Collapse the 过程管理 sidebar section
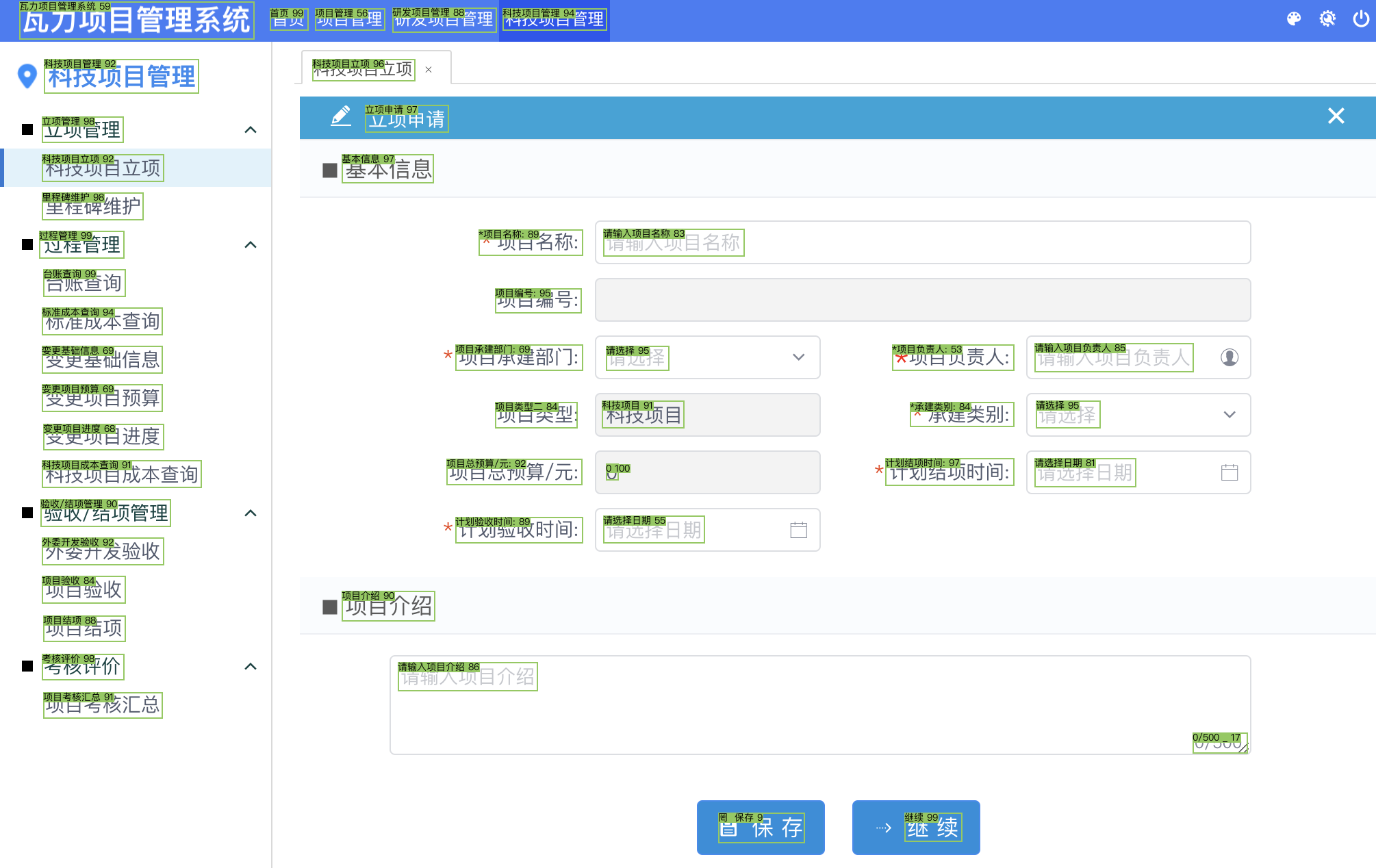The image size is (1376, 868). (251, 245)
